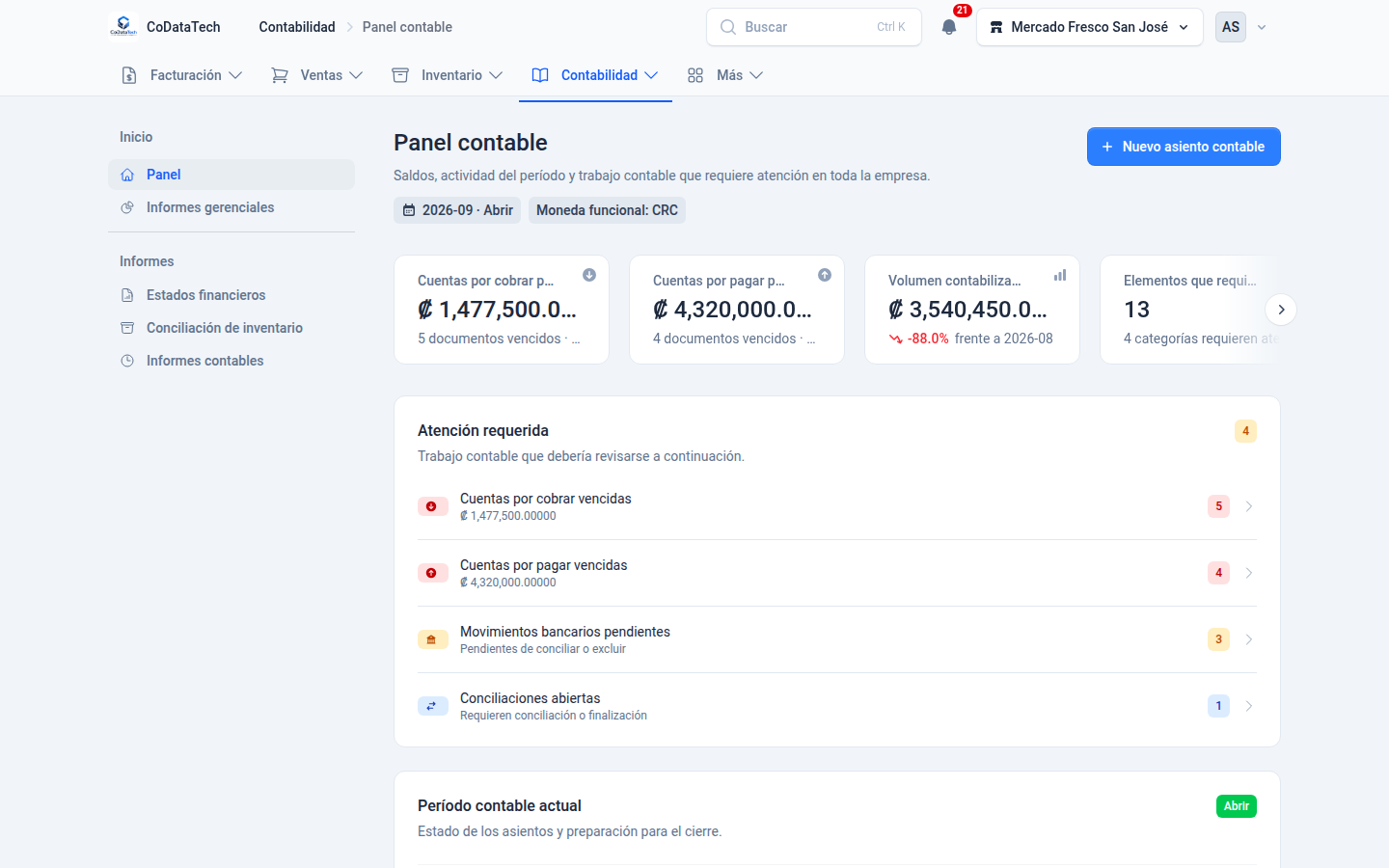The image size is (1389, 868).
Task: Open Estados financieros in sidebar
Action: [231, 295]
